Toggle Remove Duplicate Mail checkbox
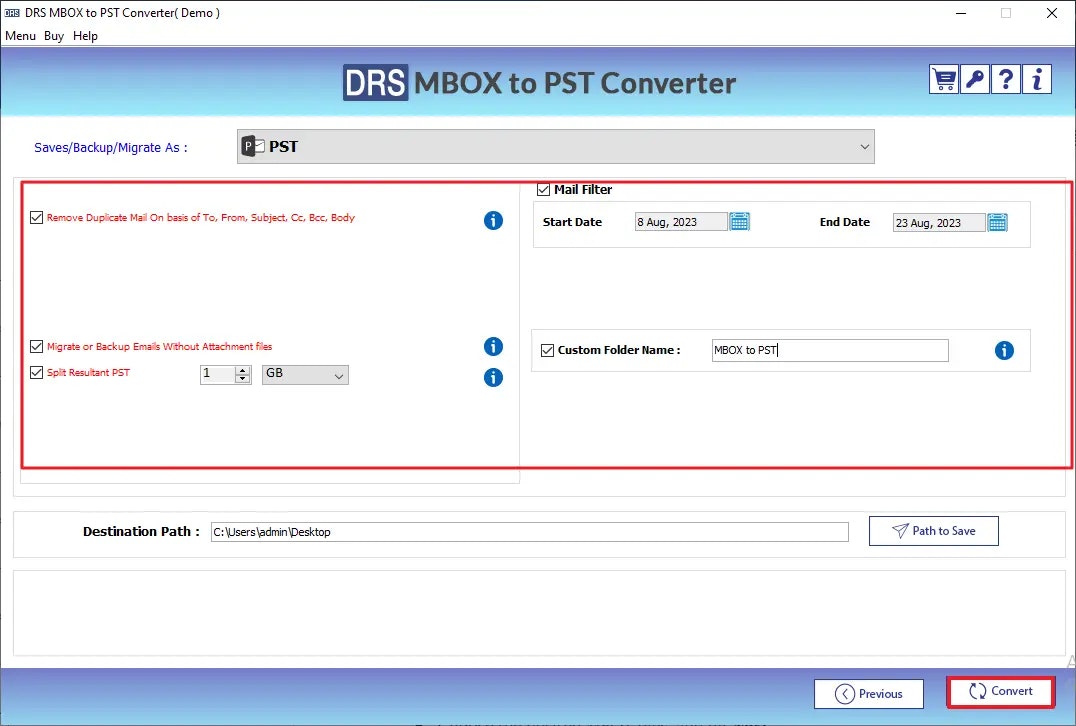Viewport: 1076px width, 726px height. 36,218
